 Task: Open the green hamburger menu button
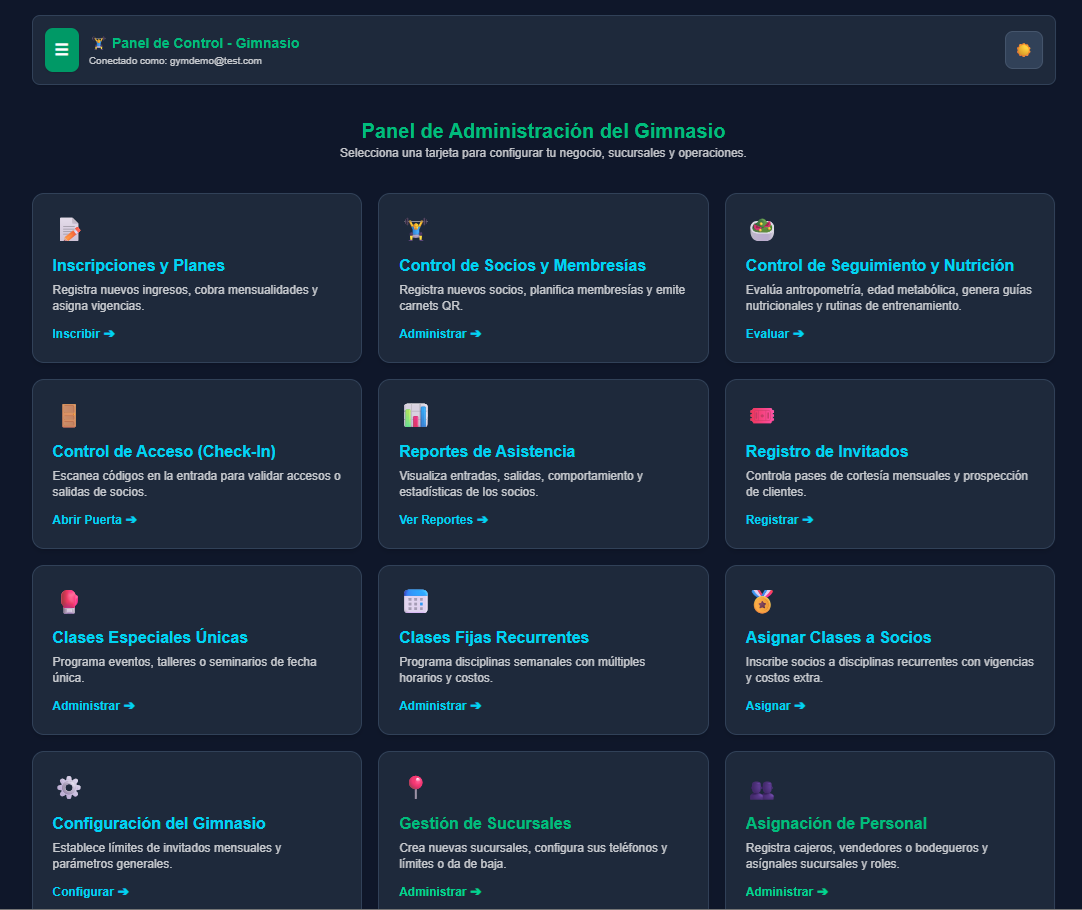62,50
